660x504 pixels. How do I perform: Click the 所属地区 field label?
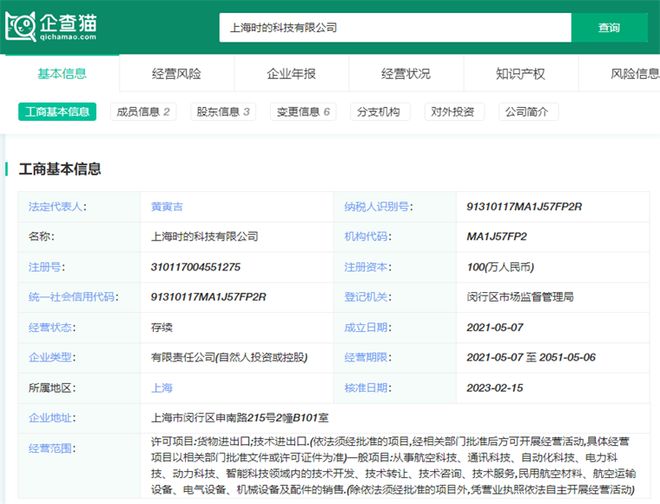click(x=52, y=388)
